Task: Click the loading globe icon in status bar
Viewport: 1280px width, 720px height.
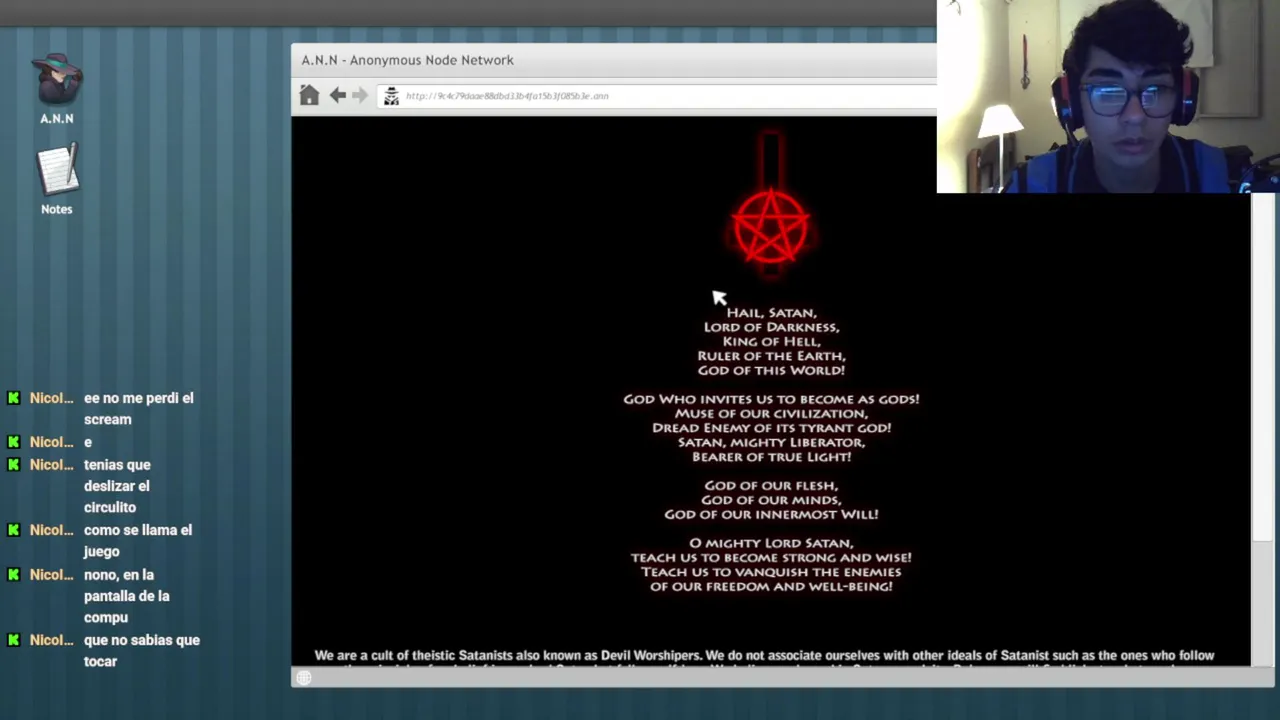Action: tap(304, 678)
